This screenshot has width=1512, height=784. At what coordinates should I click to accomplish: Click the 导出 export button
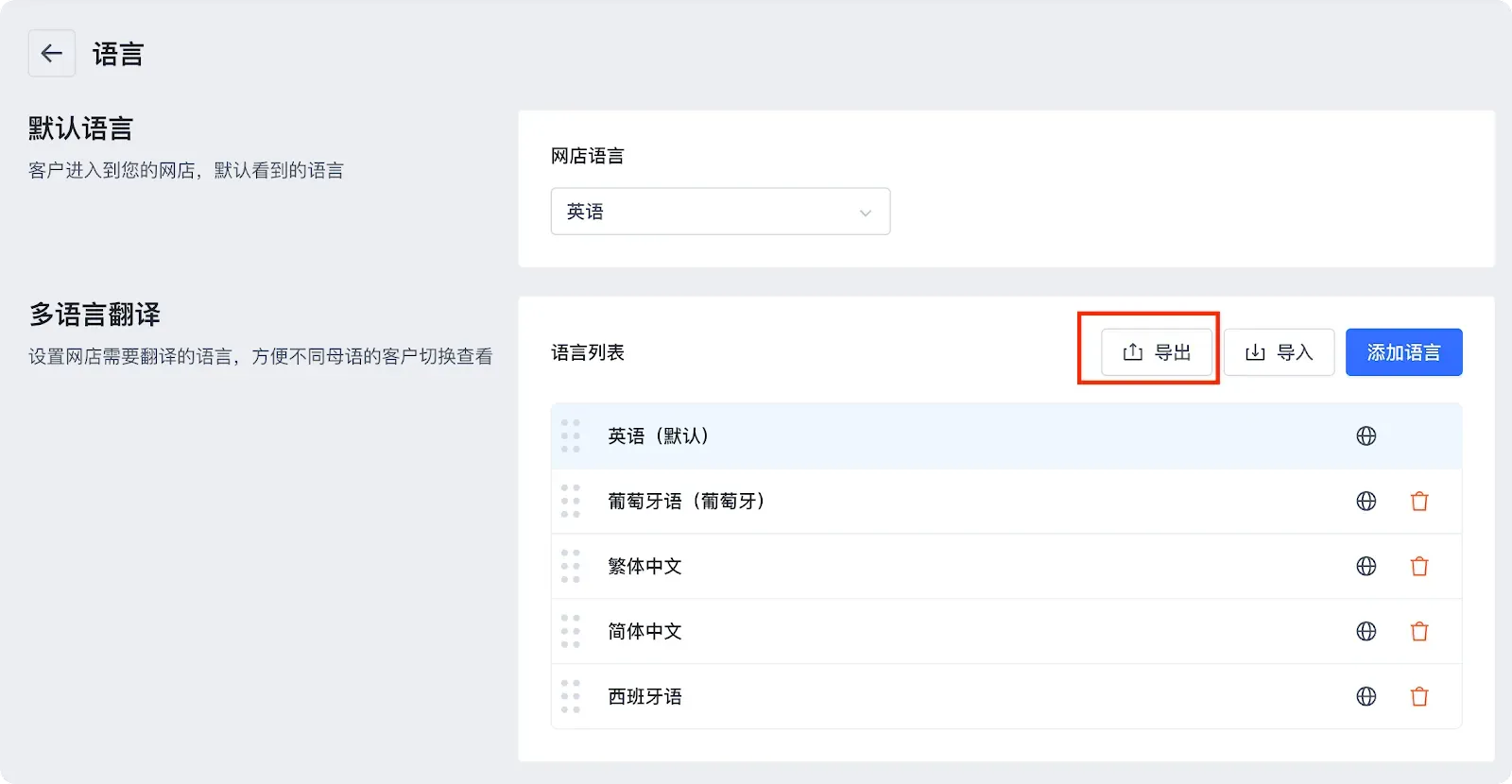[x=1157, y=352]
